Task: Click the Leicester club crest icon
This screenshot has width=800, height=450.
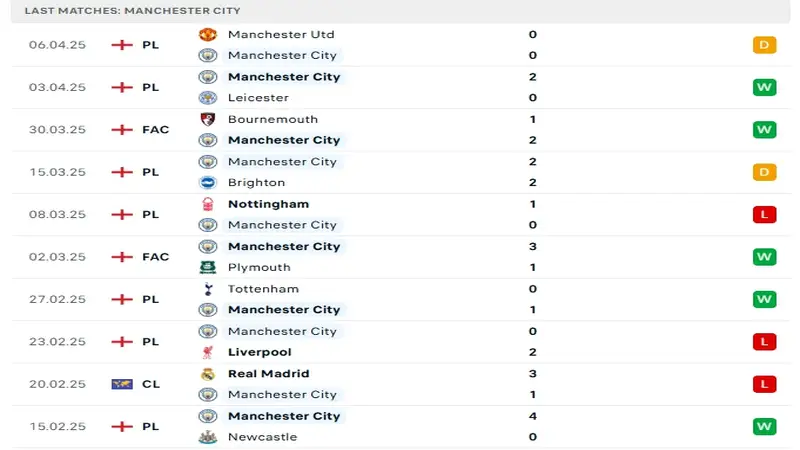Action: [x=208, y=97]
